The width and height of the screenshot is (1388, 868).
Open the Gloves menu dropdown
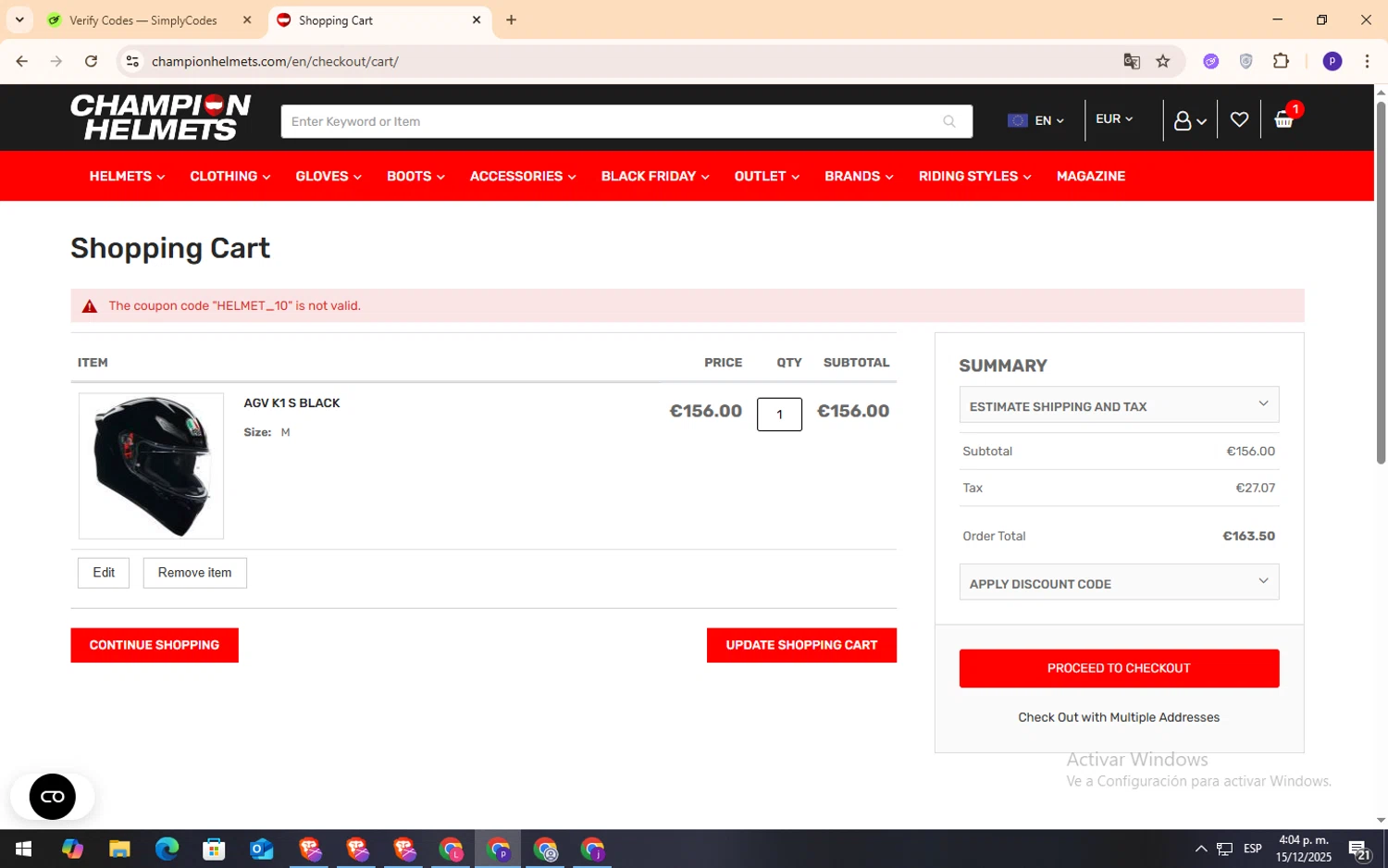[328, 176]
